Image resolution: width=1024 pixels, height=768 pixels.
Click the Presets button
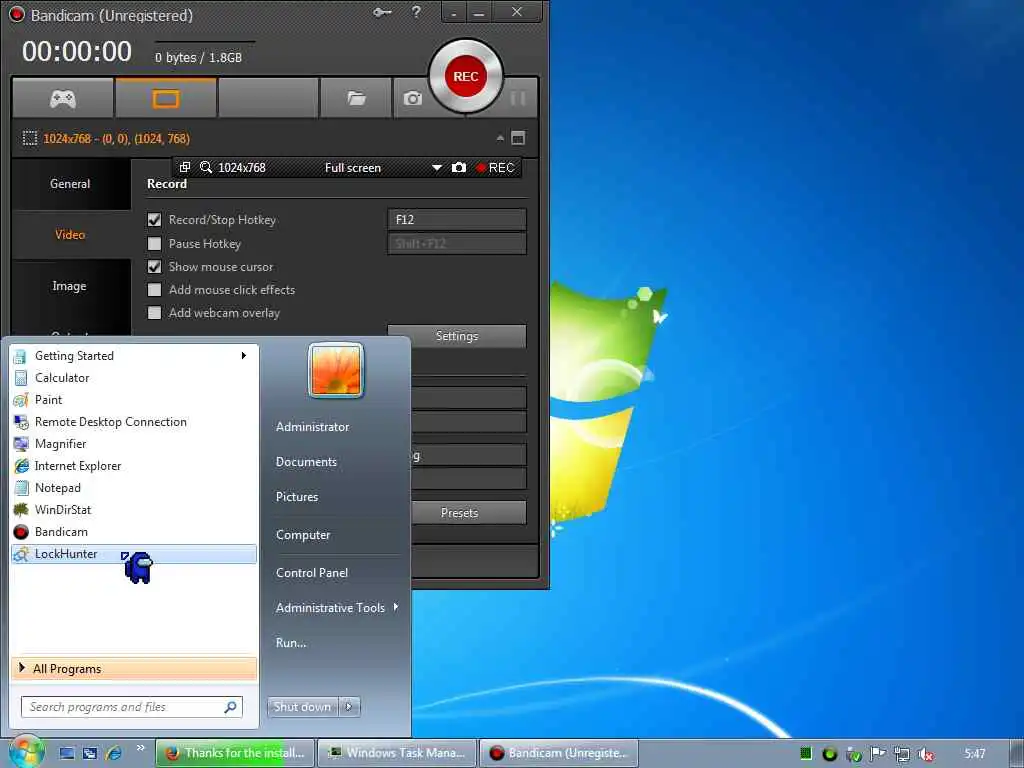point(468,513)
